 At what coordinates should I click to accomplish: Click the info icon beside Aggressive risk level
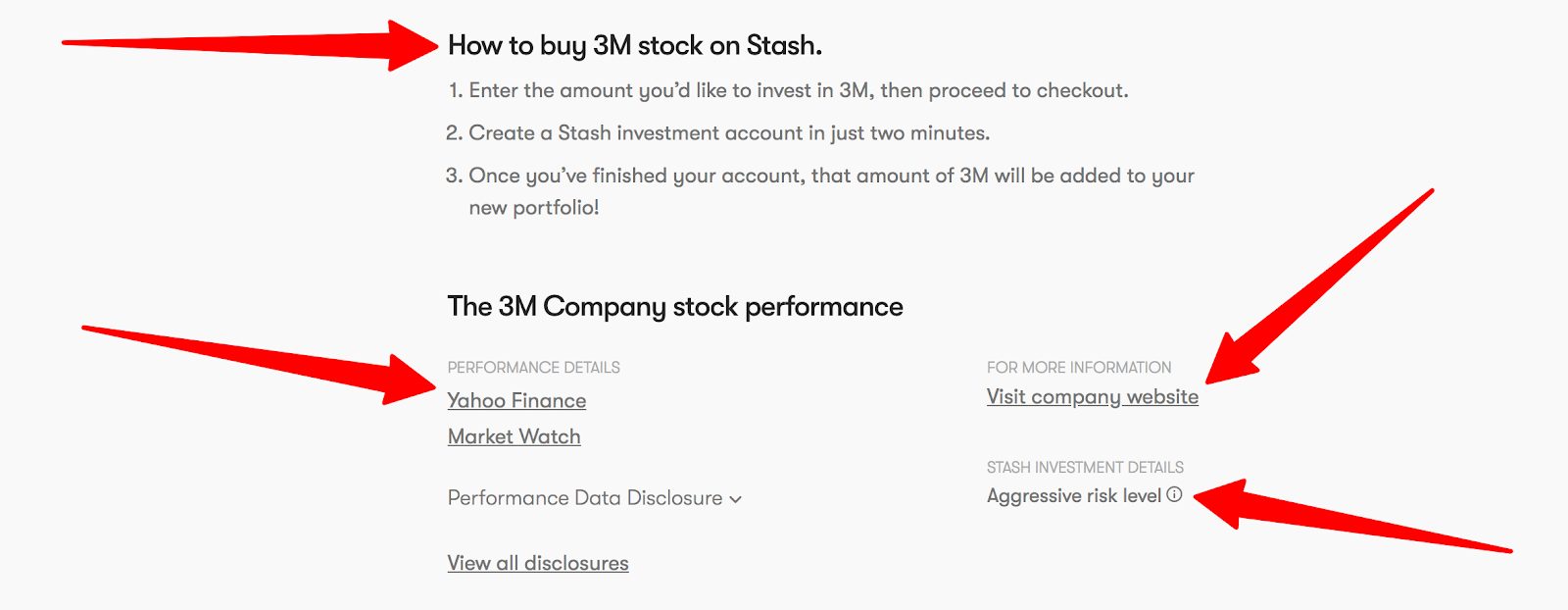(1174, 495)
